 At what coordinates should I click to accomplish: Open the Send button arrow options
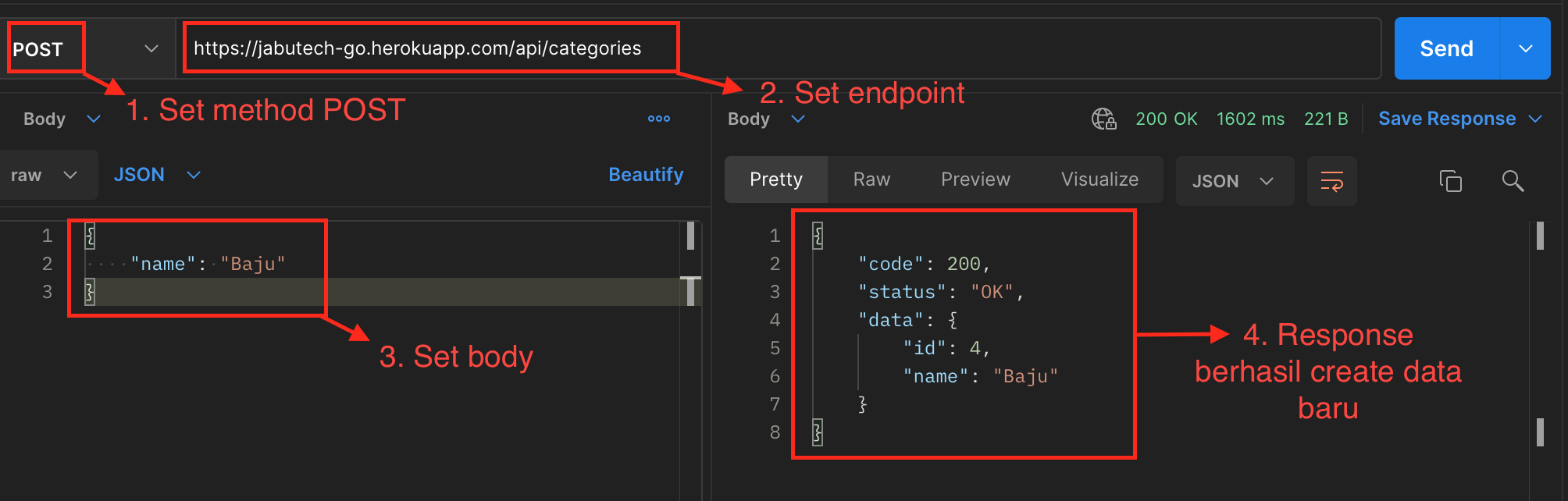pos(1525,48)
